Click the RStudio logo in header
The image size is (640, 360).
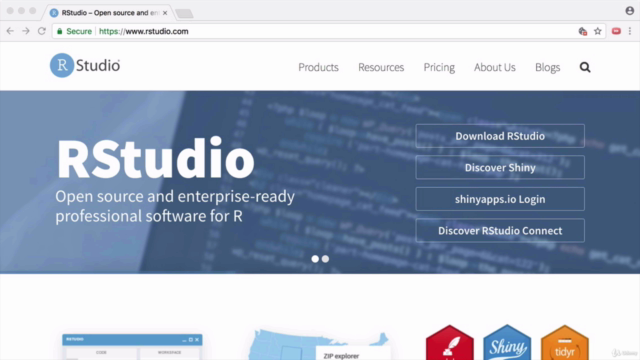tap(85, 65)
